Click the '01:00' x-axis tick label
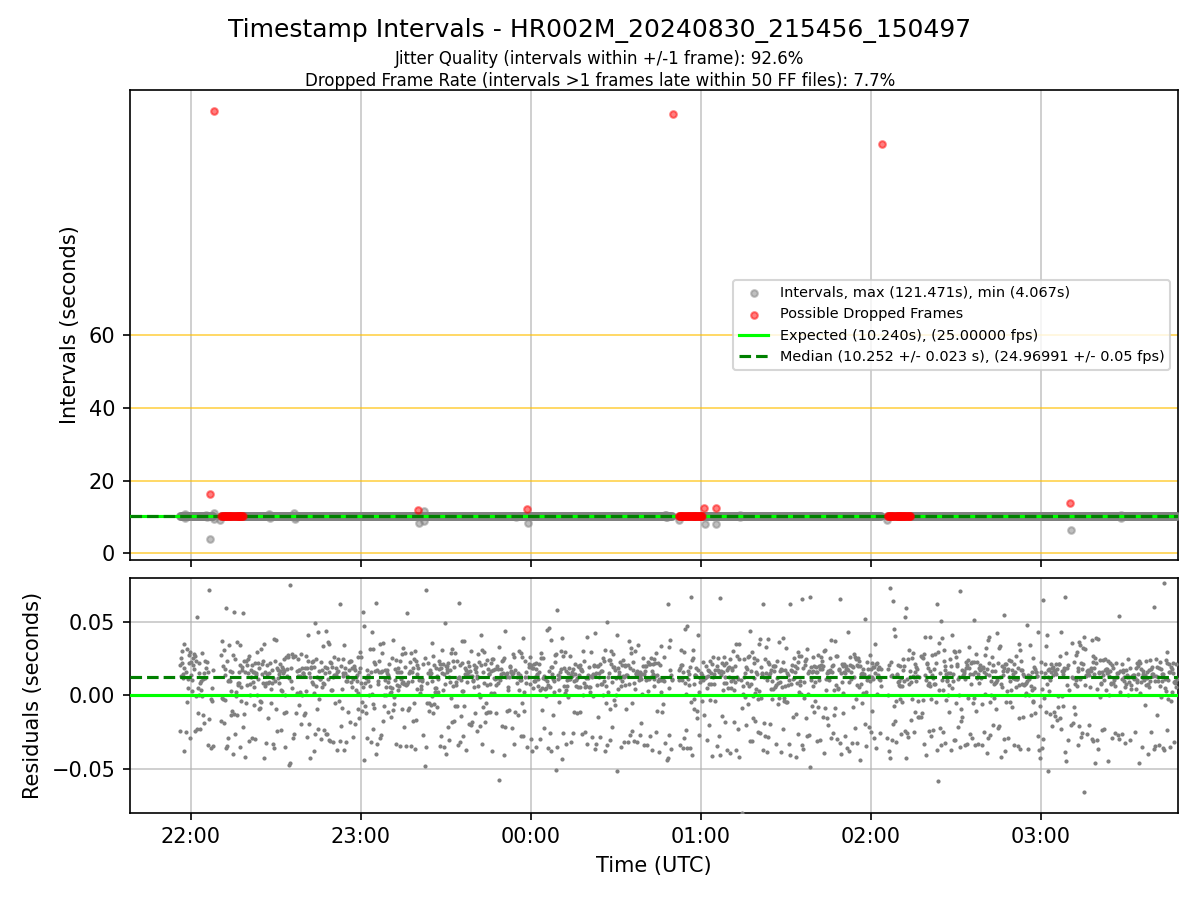This screenshot has width=1200, height=900. [701, 834]
